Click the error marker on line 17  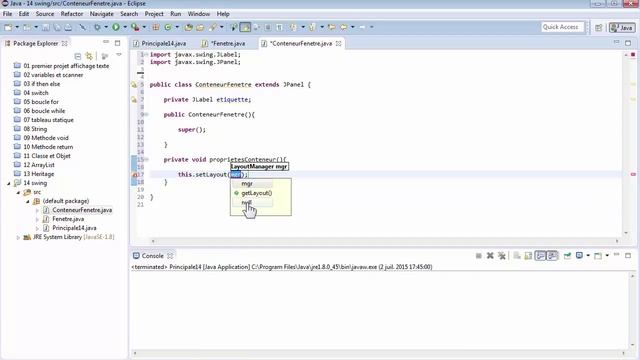134,175
